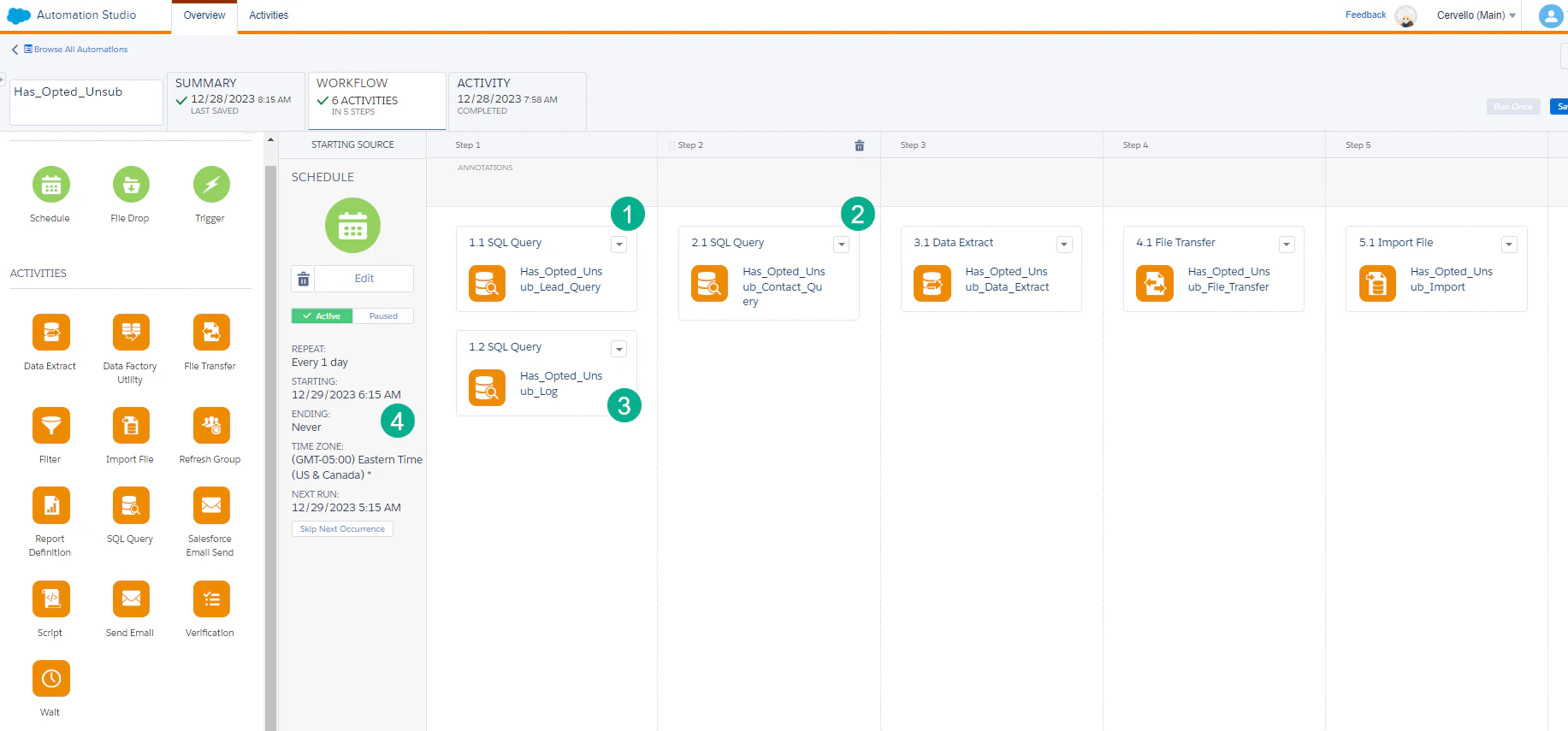Pick the Script activity icon

tap(51, 598)
